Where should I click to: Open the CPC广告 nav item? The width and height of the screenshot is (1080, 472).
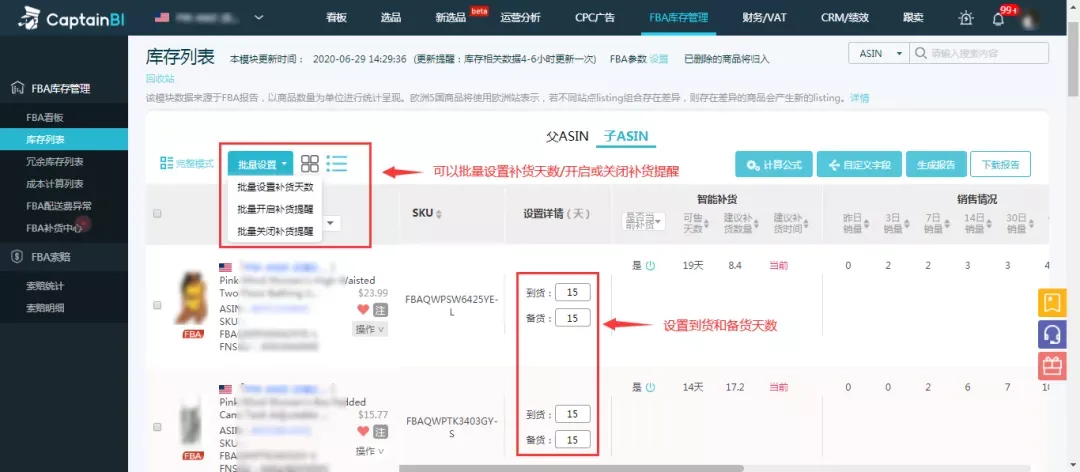tap(595, 17)
